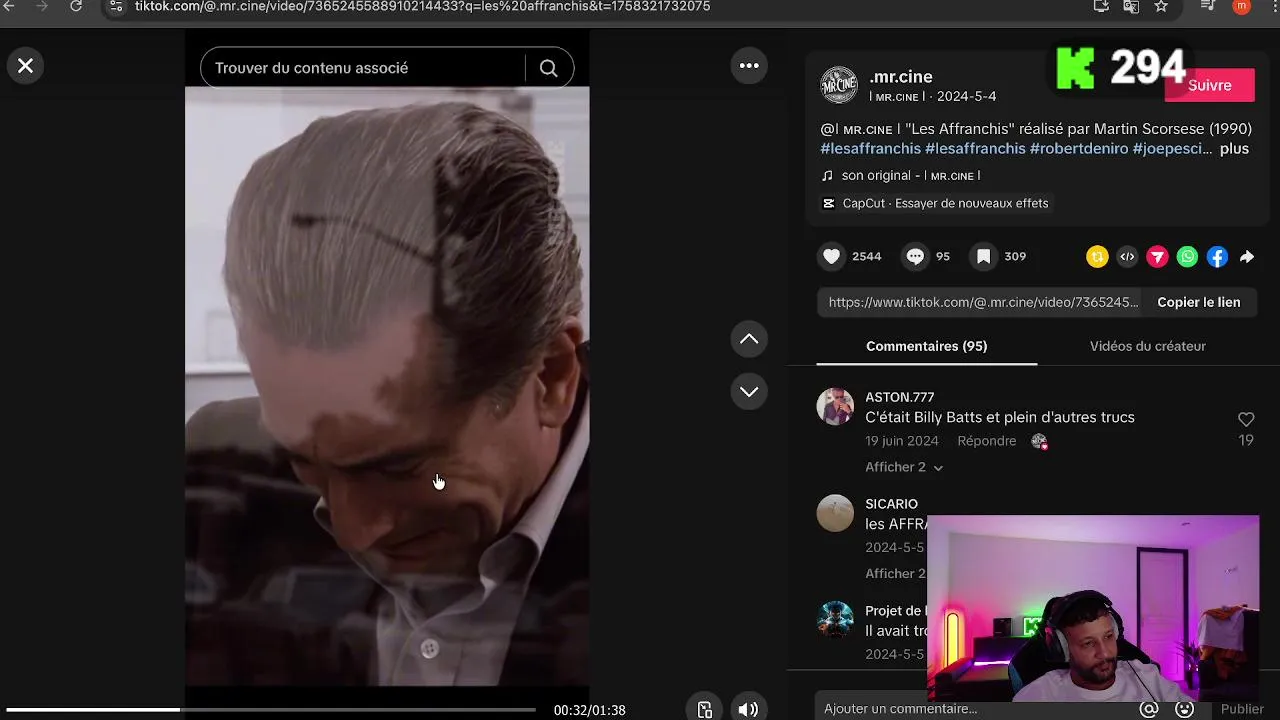Open .mr.cine profile avatar
Viewport: 1280px width, 720px height.
[x=839, y=85]
